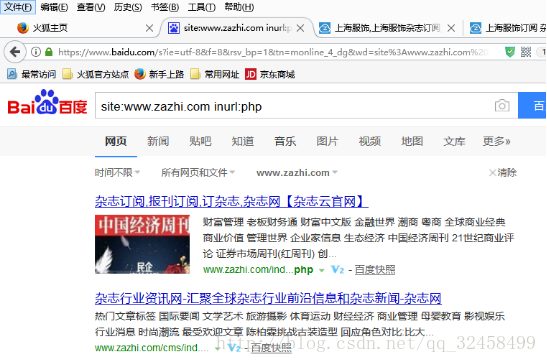The image size is (547, 363).
Task: Open the 帮助(H) menu
Action: click(x=239, y=7)
